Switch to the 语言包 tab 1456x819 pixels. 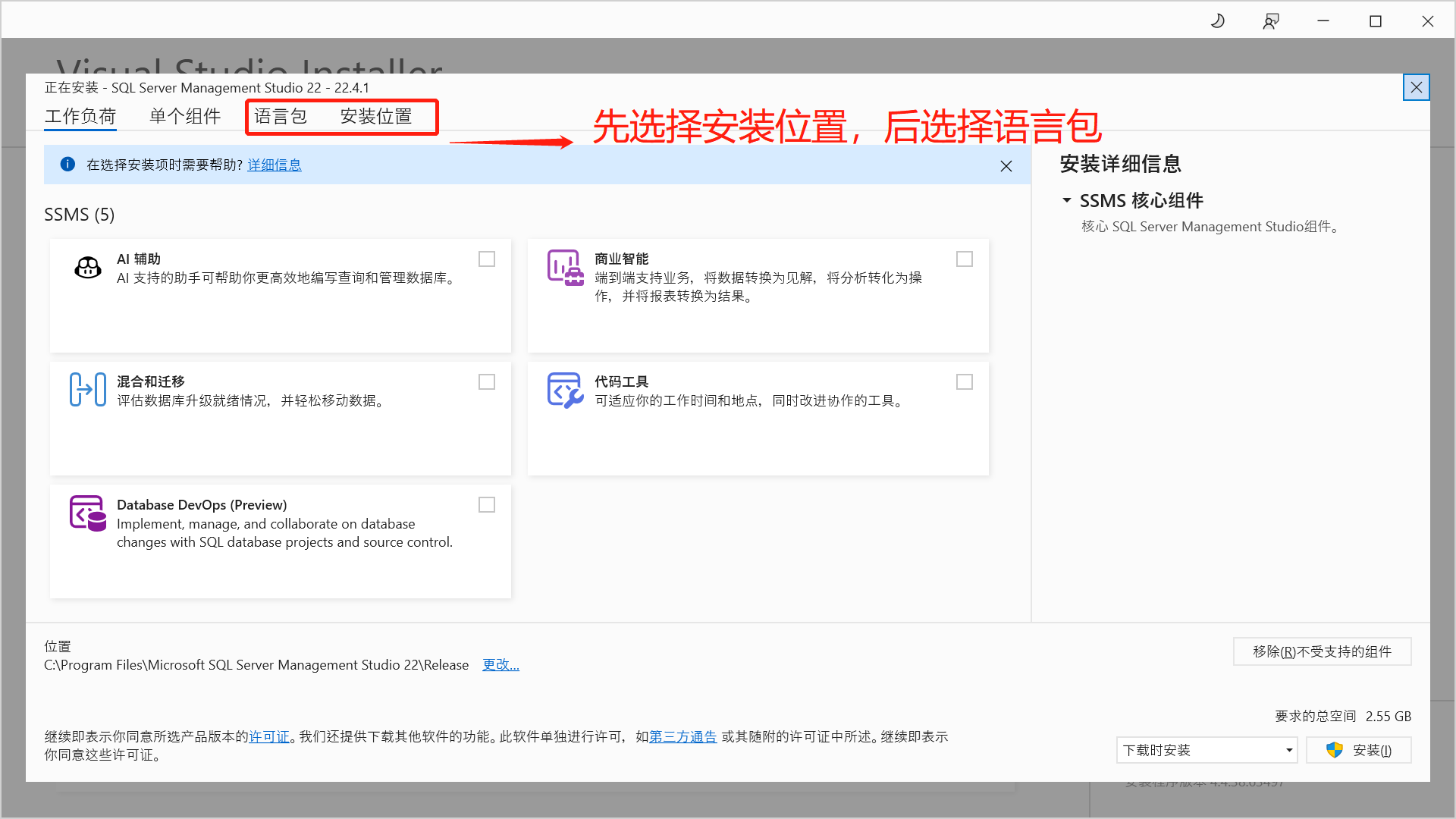281,116
